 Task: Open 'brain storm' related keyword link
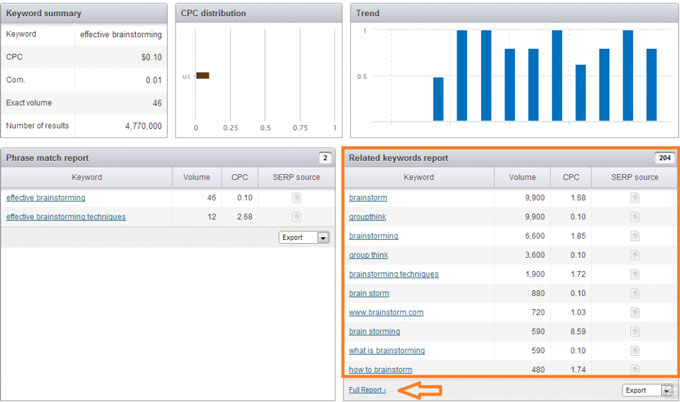[369, 293]
